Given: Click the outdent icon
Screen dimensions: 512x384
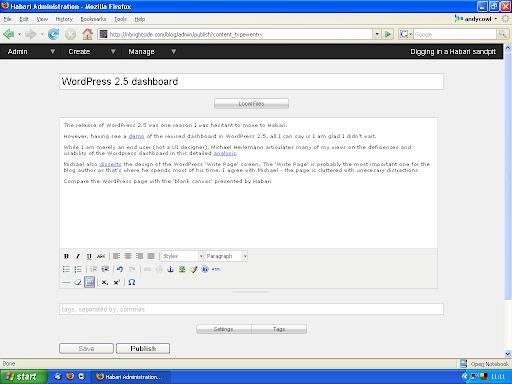Looking at the screenshot, I should click(x=94, y=269).
